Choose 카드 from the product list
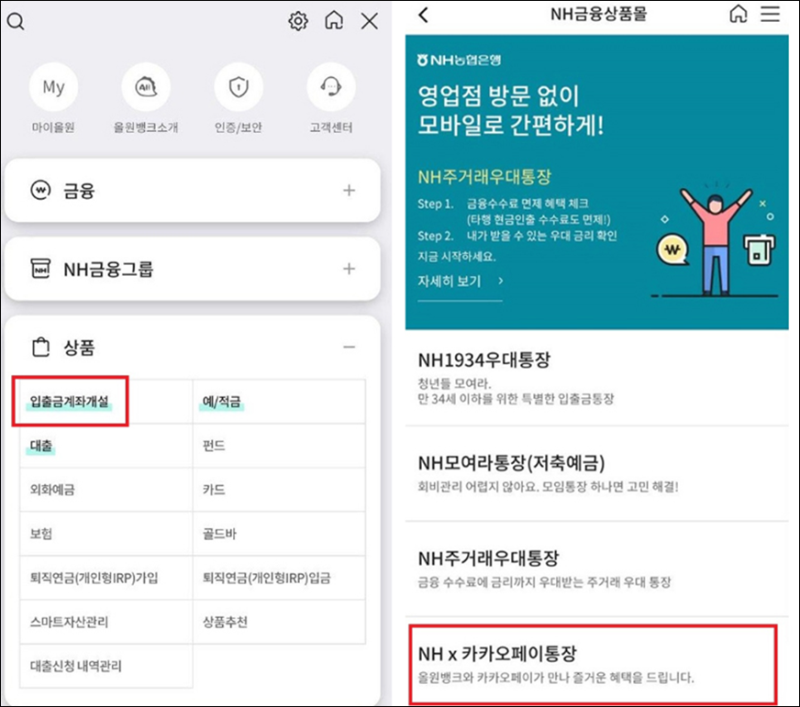Image resolution: width=800 pixels, height=707 pixels. 279,490
